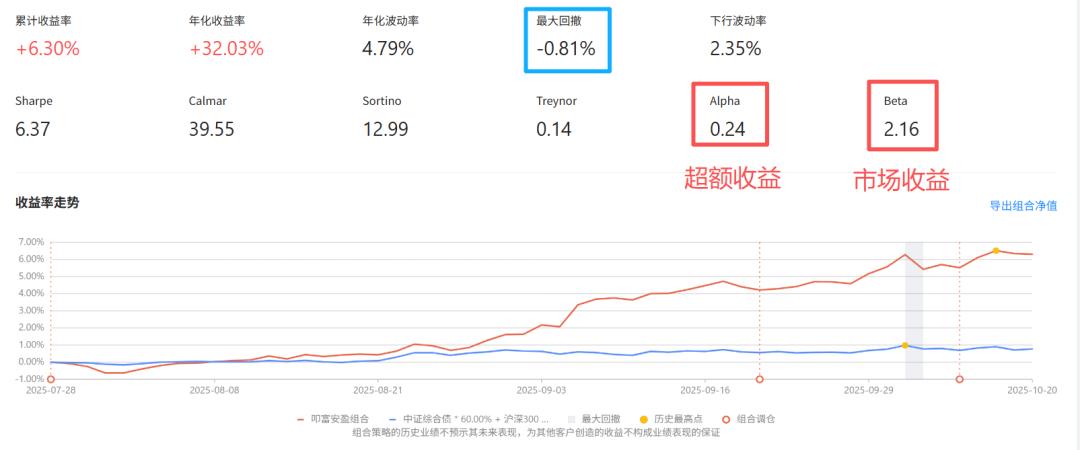Screen dimensions: 1080x450
Task: Click the 年化收益率 value +32.03%
Action: (226, 48)
